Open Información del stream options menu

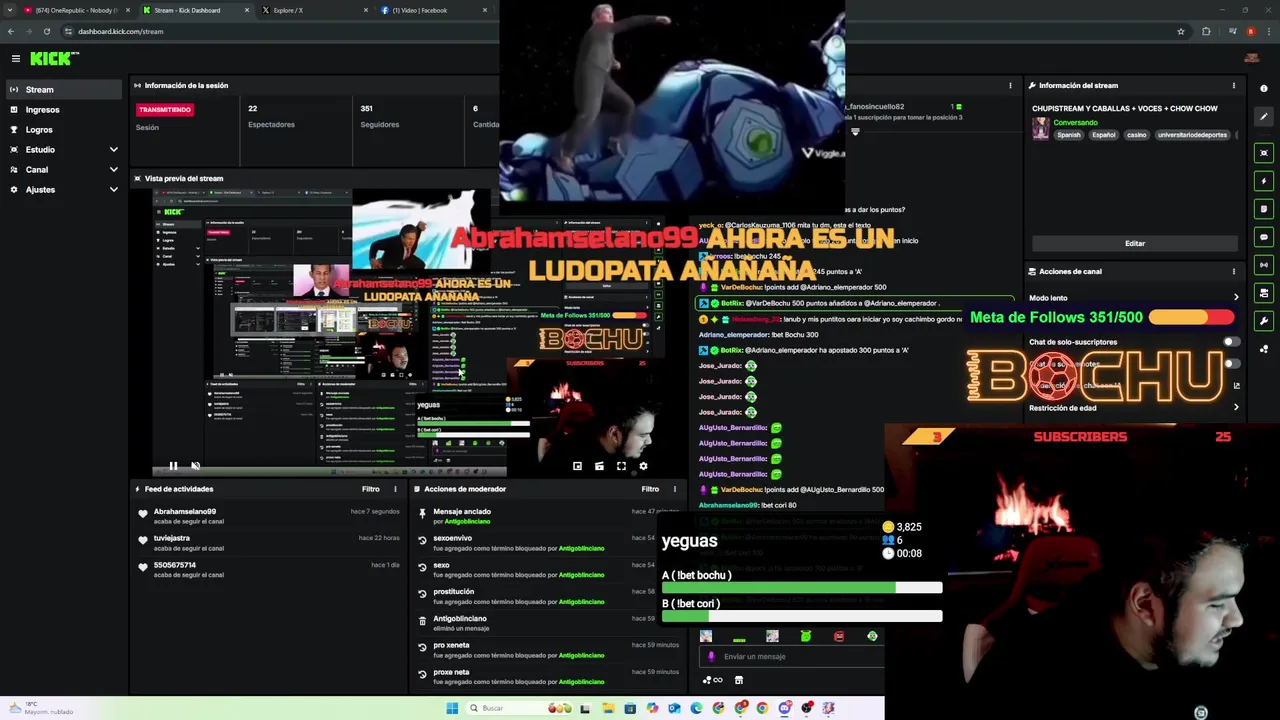[x=1234, y=85]
